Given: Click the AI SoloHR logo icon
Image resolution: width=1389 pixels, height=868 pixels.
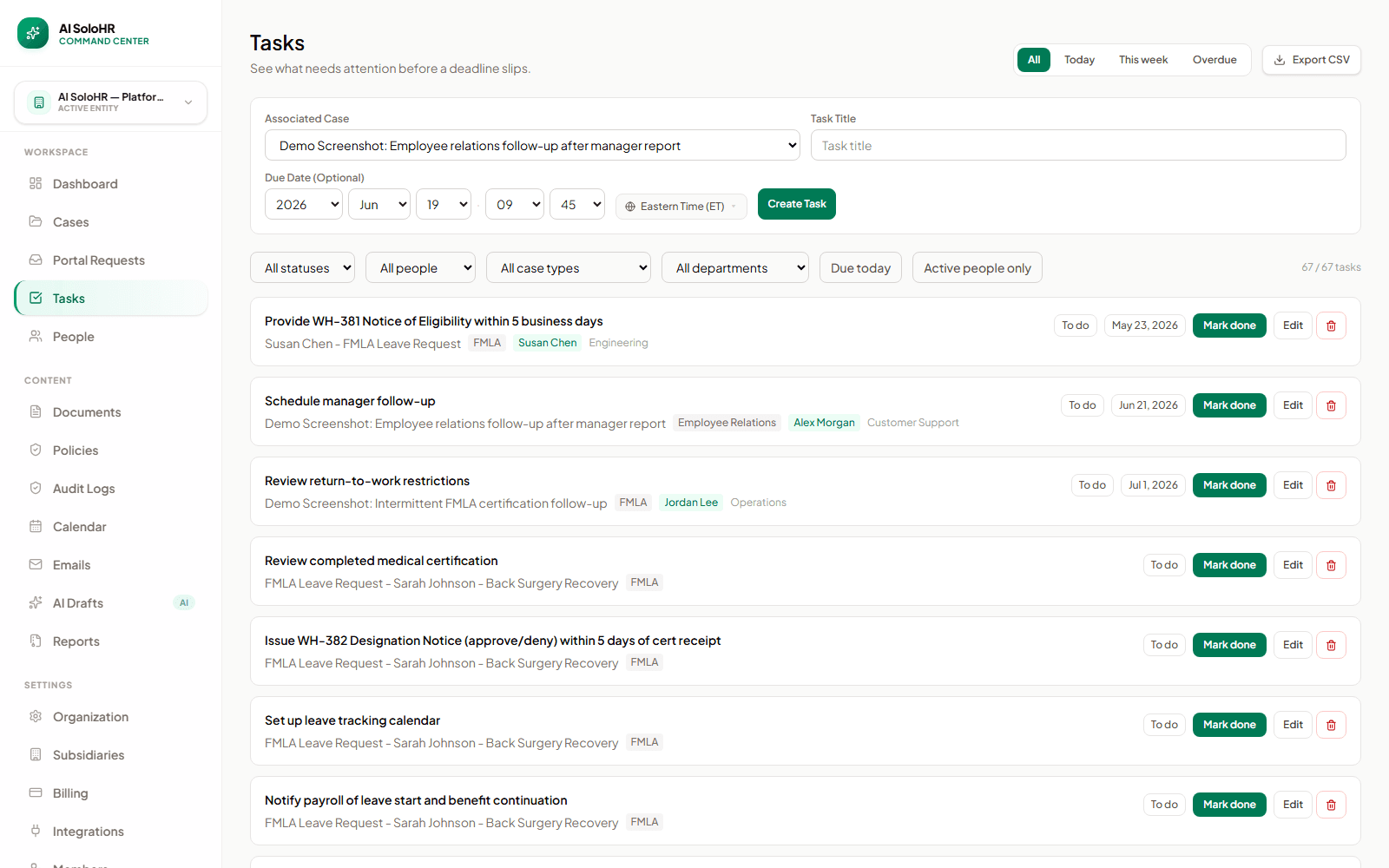Looking at the screenshot, I should point(33,34).
